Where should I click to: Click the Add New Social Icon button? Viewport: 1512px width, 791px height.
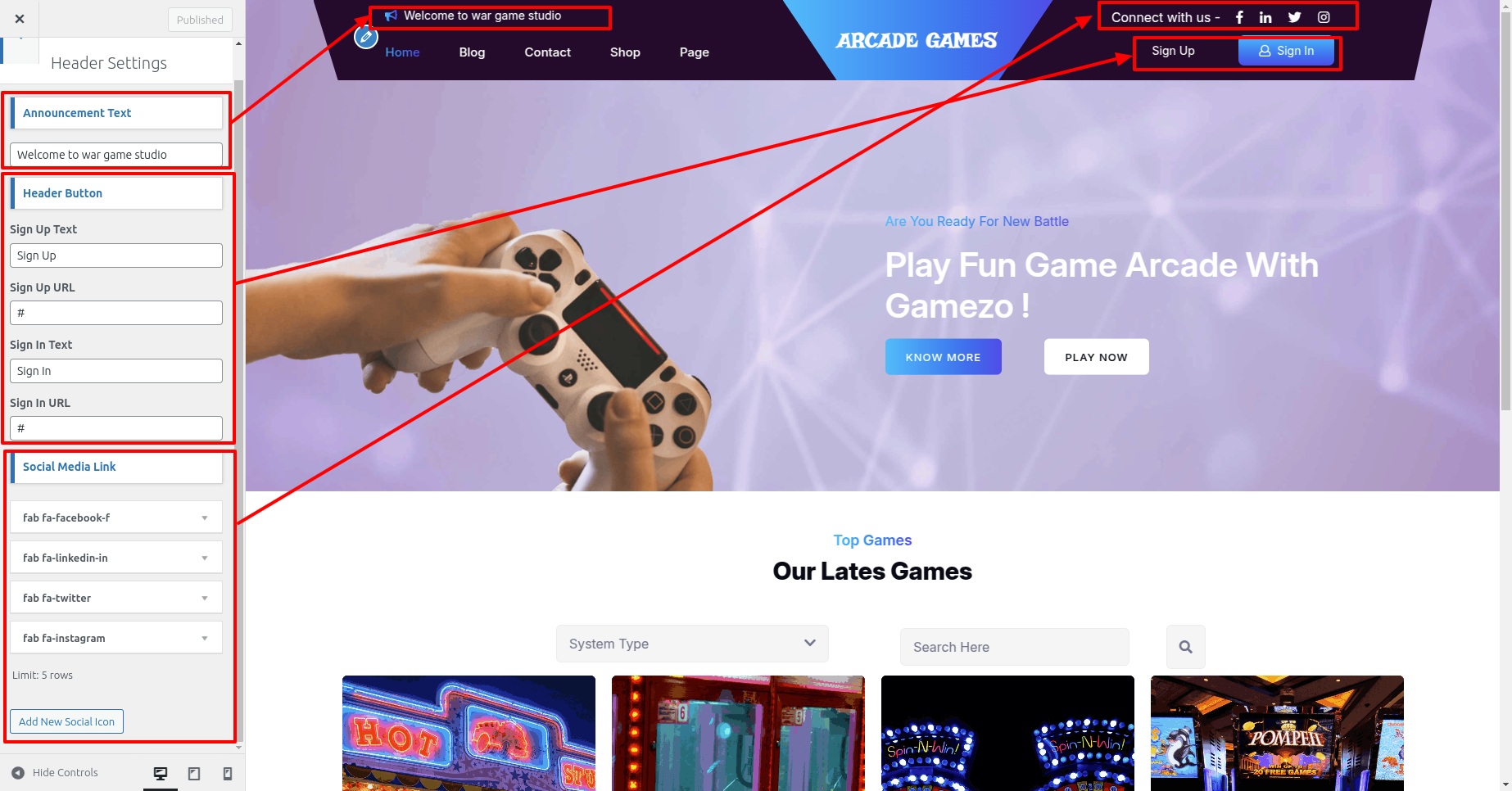[67, 721]
